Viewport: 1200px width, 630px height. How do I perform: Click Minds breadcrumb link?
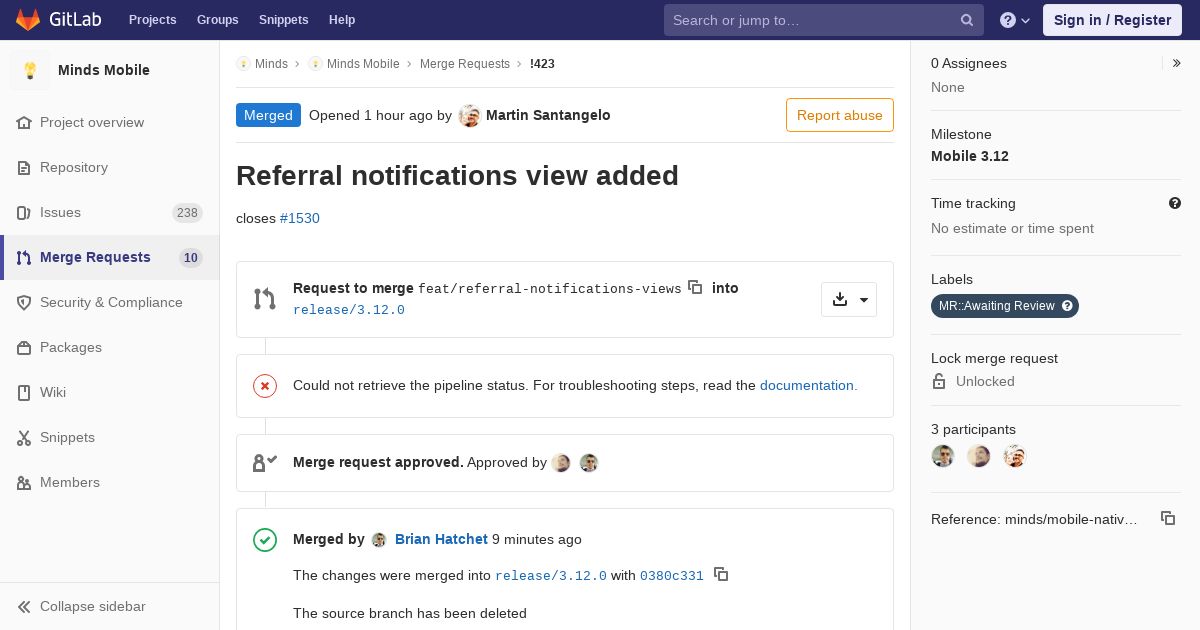(271, 63)
